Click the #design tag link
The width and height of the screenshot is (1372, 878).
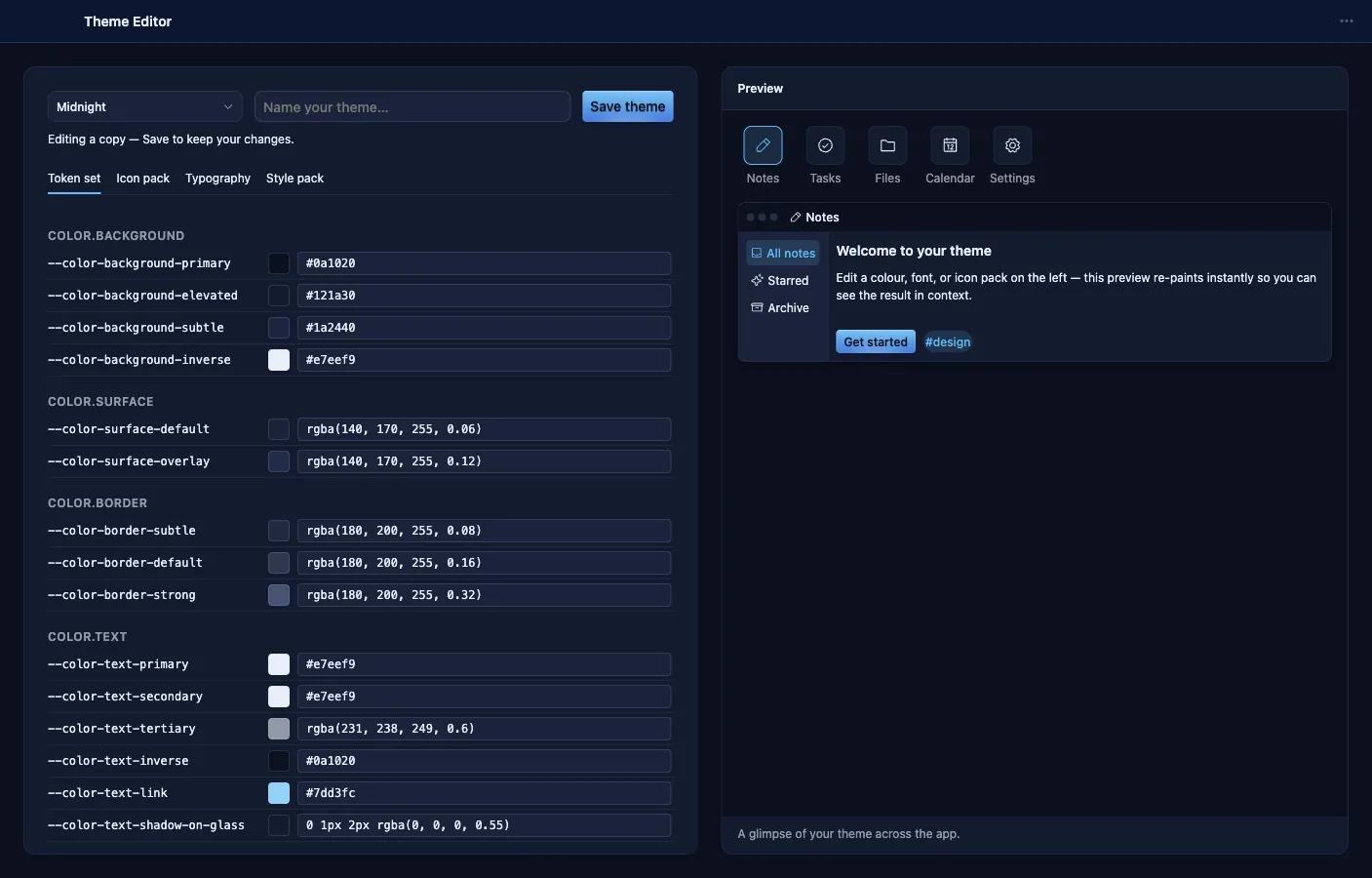tap(948, 341)
